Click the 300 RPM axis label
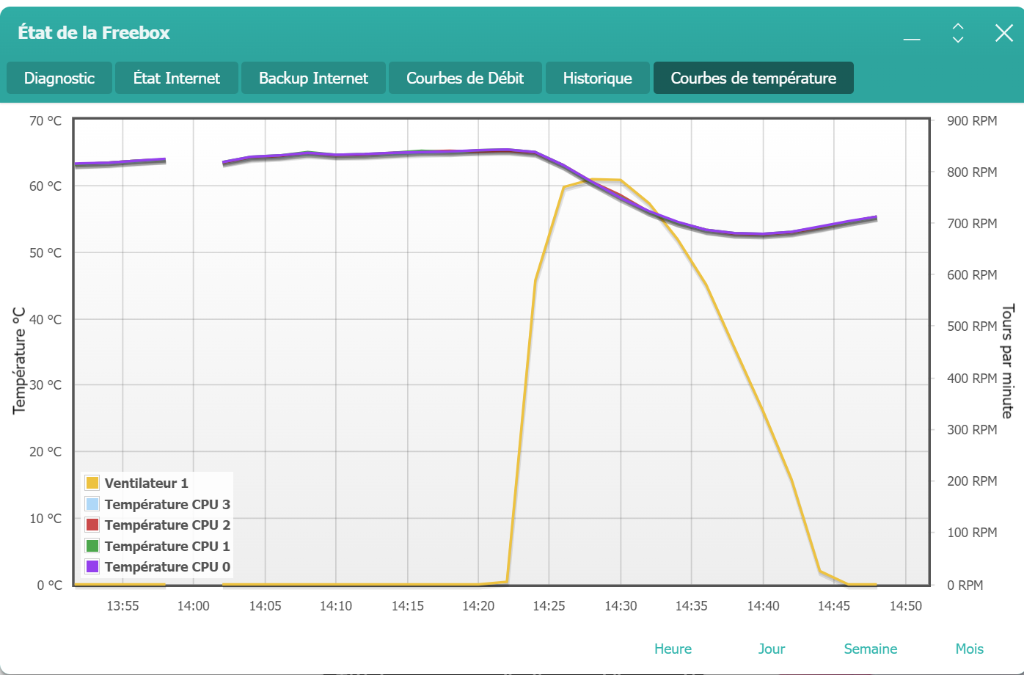This screenshot has height=675, width=1024. (x=972, y=430)
